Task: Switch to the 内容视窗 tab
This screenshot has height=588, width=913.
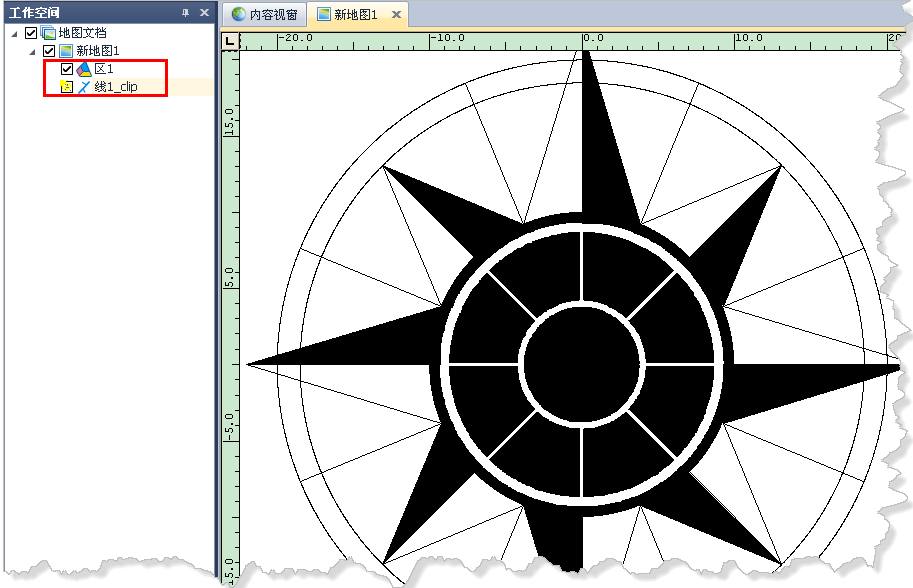Action: pos(264,15)
